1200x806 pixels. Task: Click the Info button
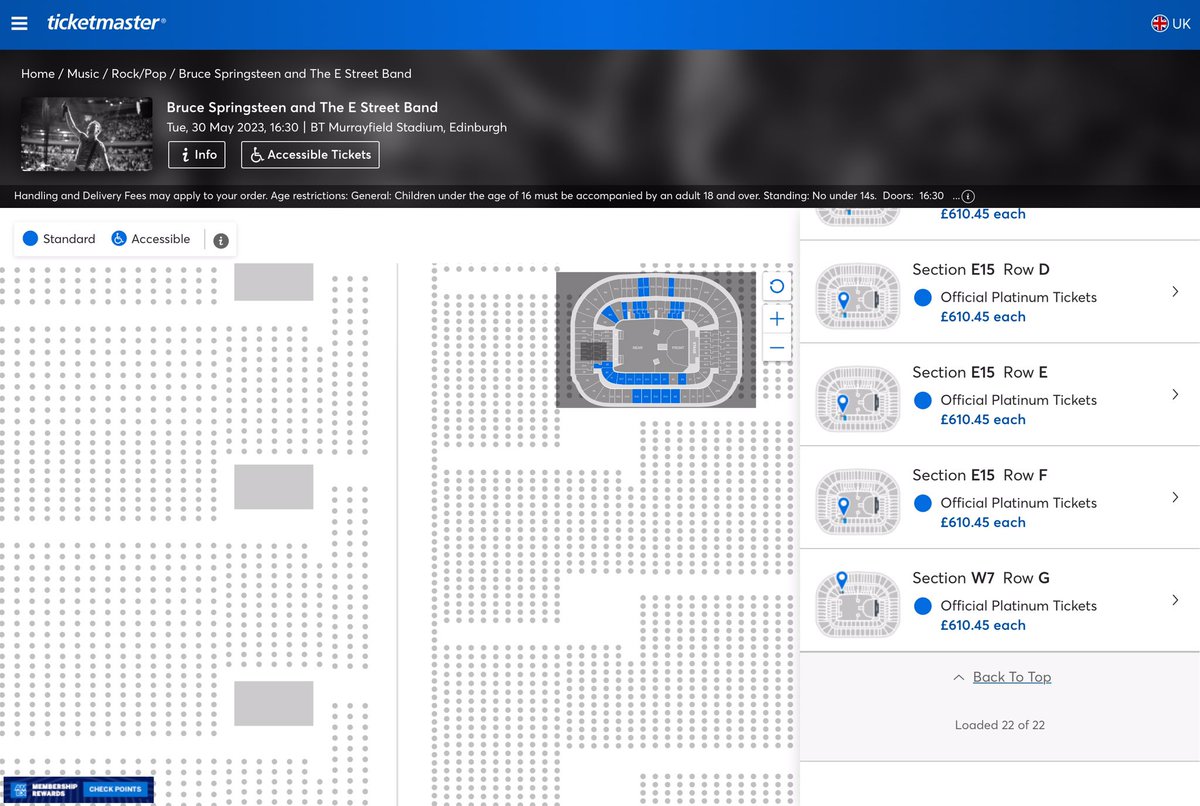point(197,155)
